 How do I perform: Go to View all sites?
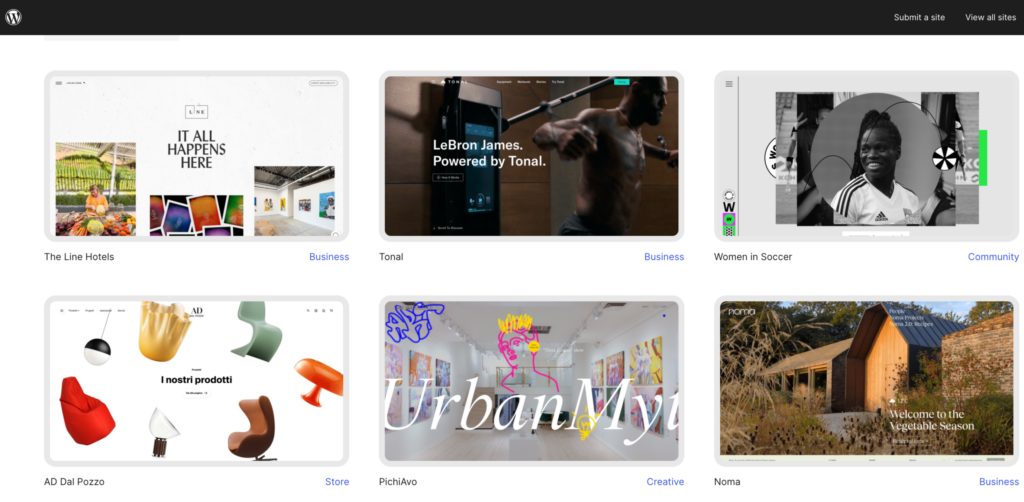(x=990, y=17)
